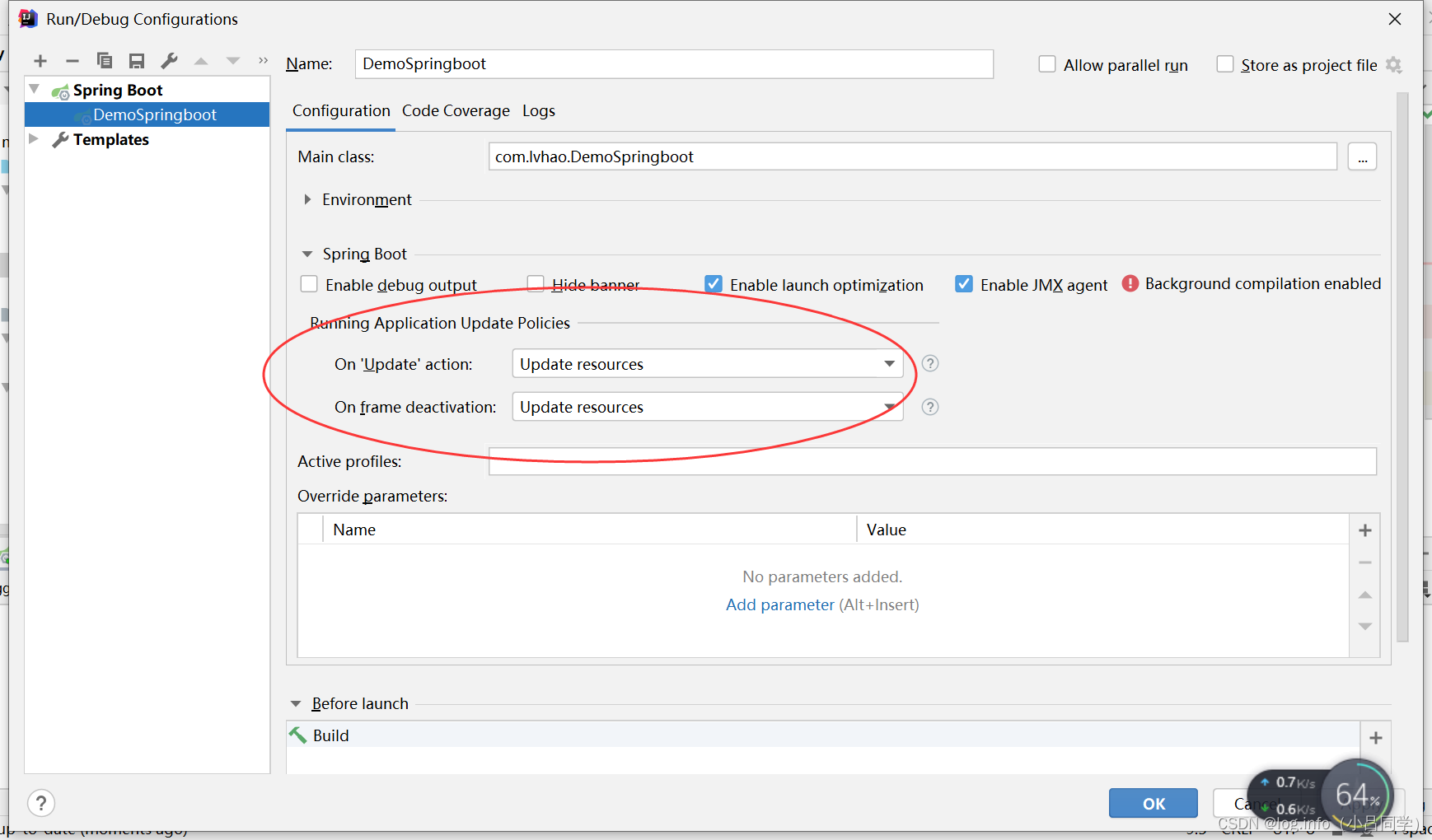Open edit templates wrench icon in toolbar

tap(169, 61)
